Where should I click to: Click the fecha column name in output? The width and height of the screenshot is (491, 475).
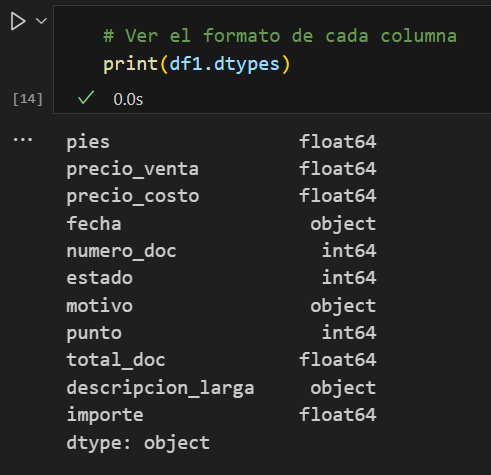coord(94,223)
